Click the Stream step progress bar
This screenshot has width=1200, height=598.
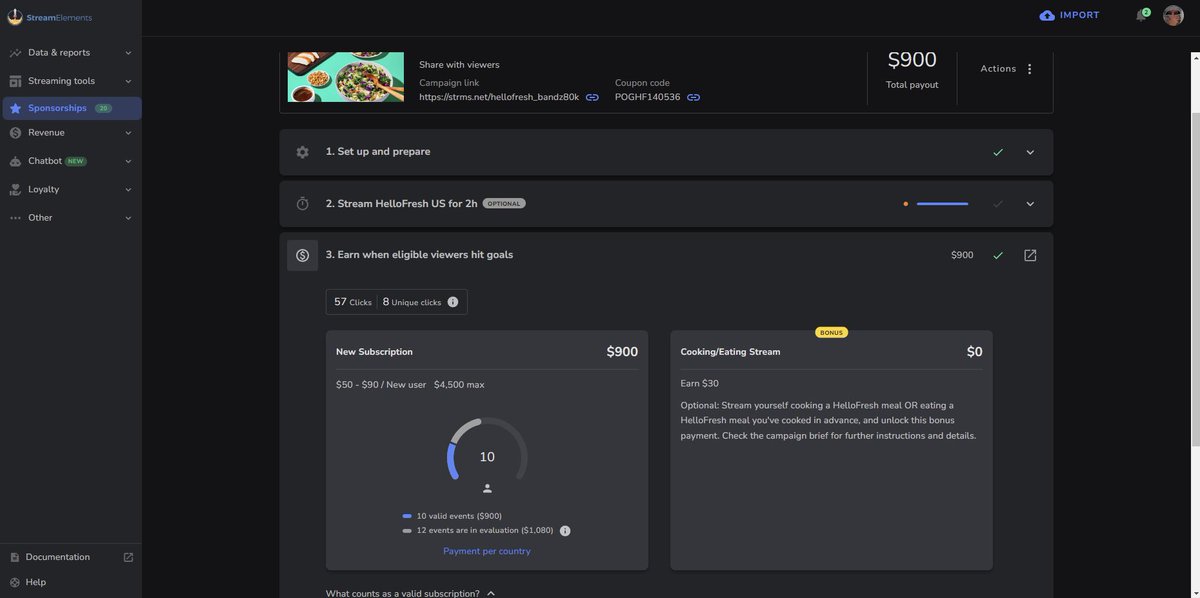pos(942,204)
